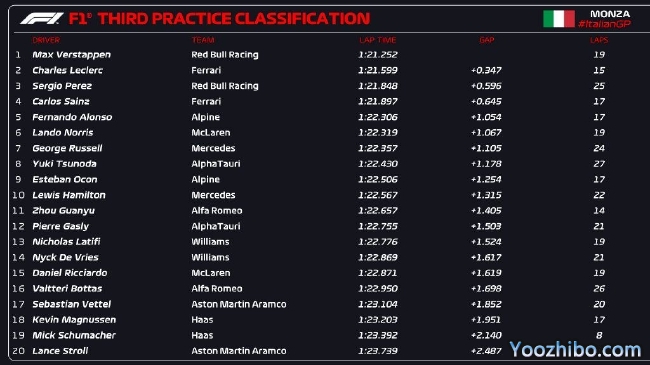Click the LAPS column header
The image size is (650, 365).
coord(599,40)
